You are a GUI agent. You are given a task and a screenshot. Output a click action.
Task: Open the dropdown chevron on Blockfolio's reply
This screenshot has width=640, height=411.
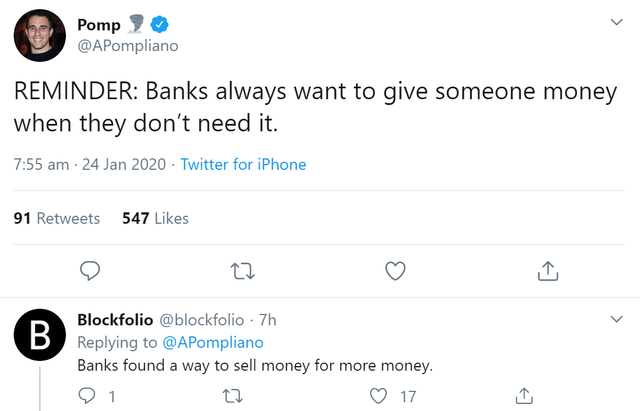coord(616,319)
